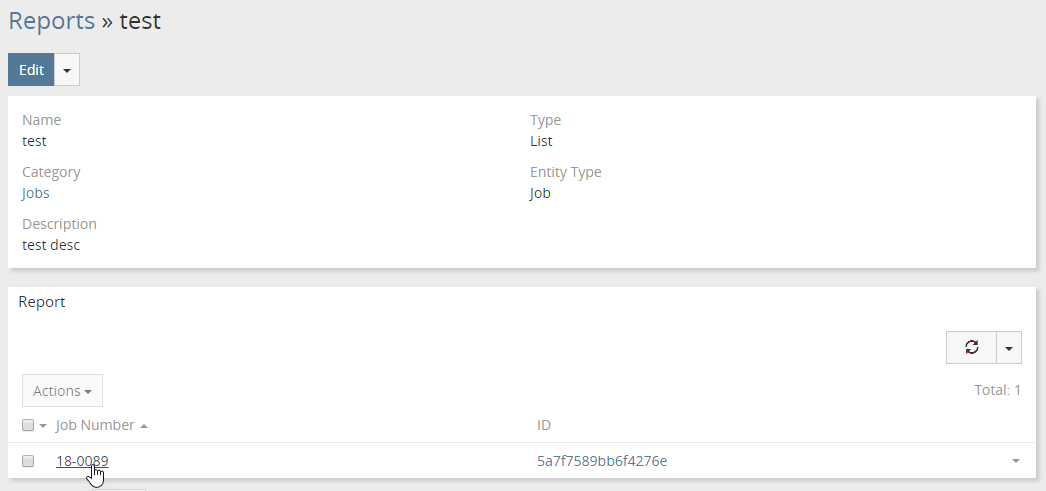Open the dropdown next to Edit button
Viewport: 1046px width, 491px height.
(66, 70)
